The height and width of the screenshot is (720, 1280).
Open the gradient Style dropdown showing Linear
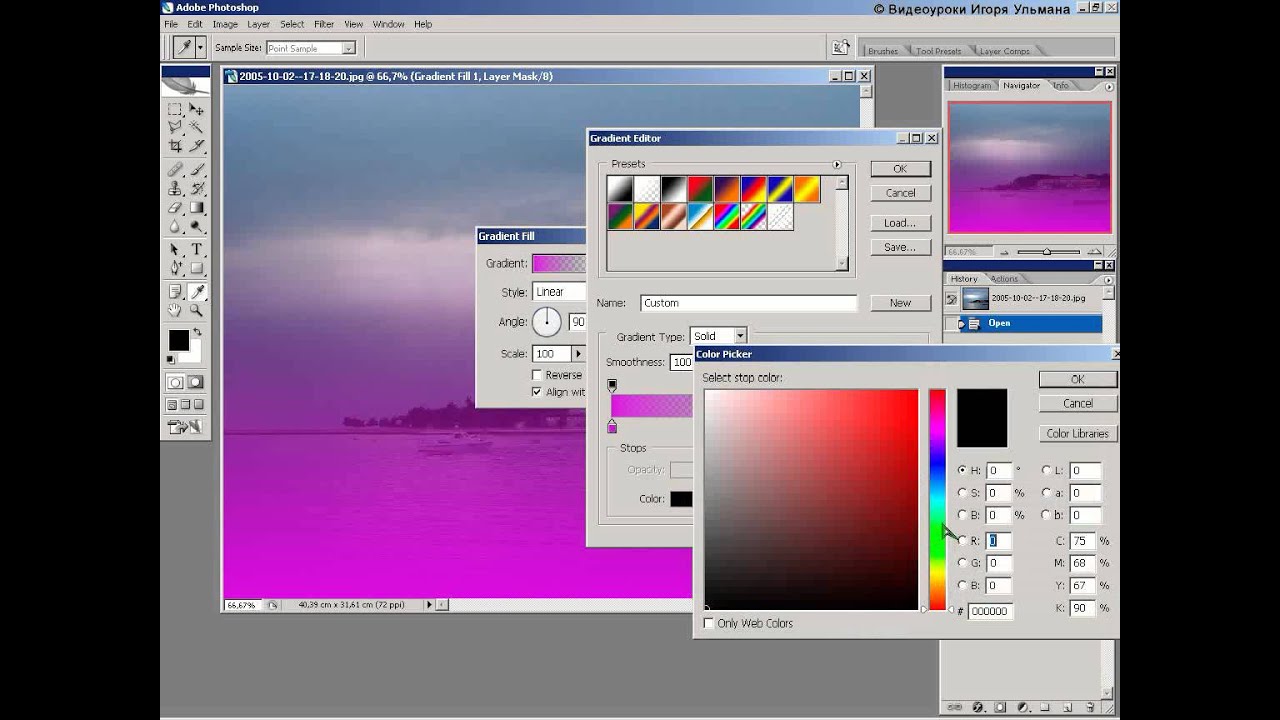[558, 292]
